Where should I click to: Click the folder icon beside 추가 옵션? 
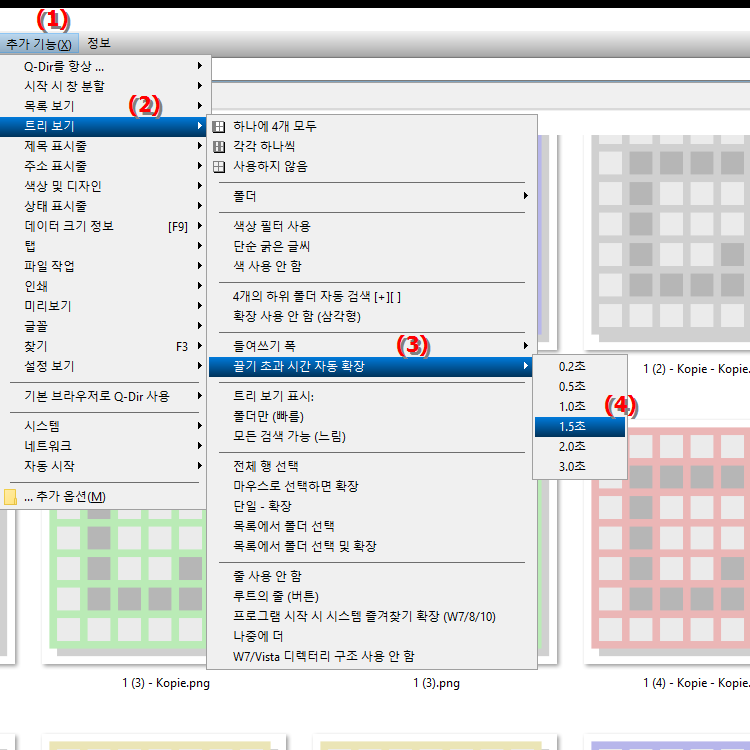tap(11, 497)
